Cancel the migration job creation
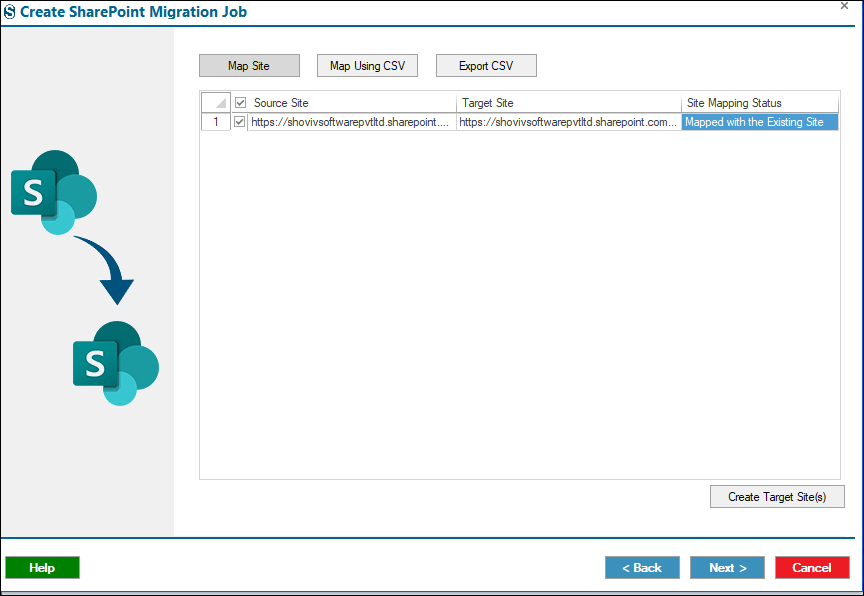The width and height of the screenshot is (864, 596). pyautogui.click(x=812, y=567)
